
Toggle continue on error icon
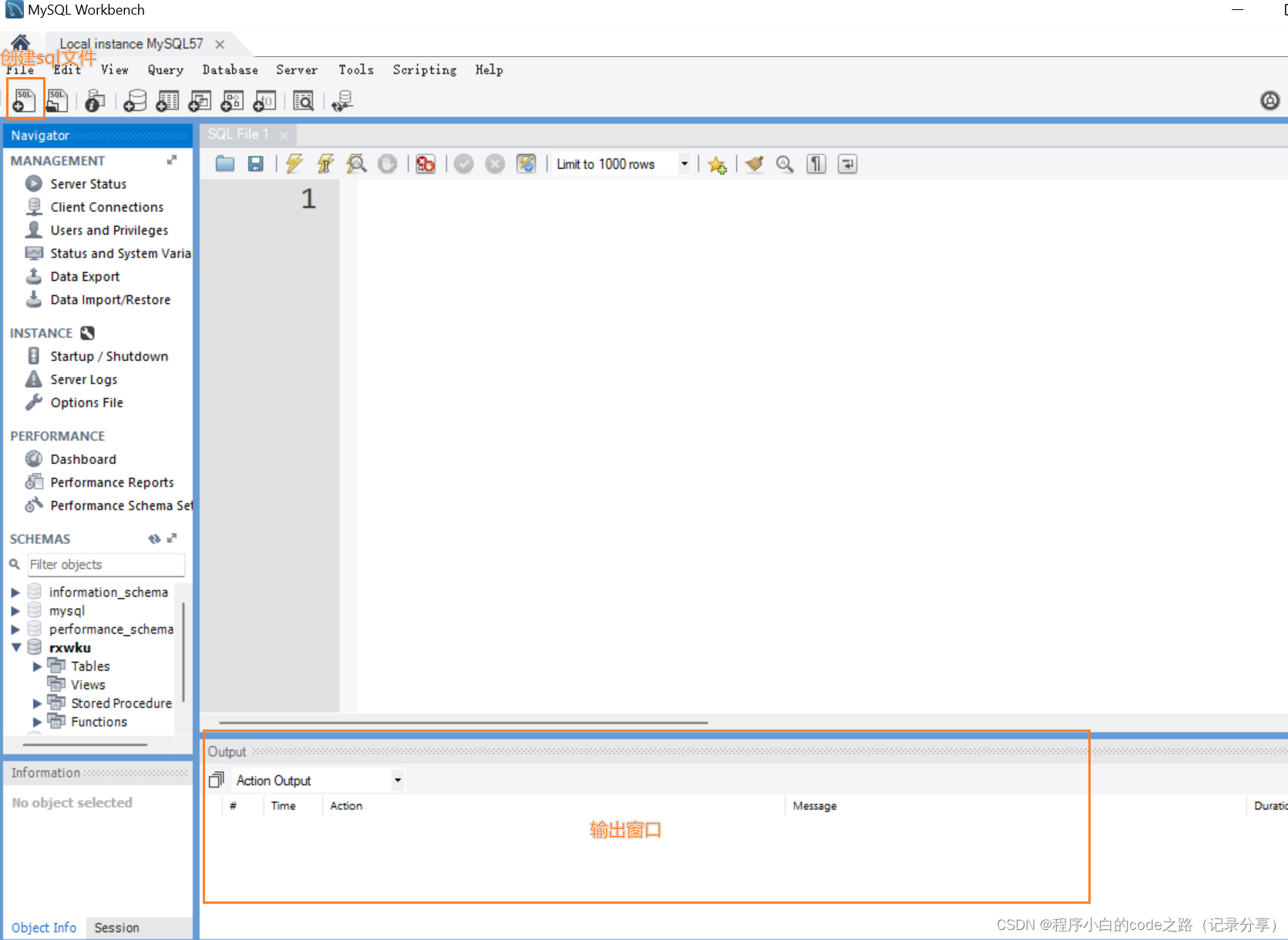(x=425, y=163)
